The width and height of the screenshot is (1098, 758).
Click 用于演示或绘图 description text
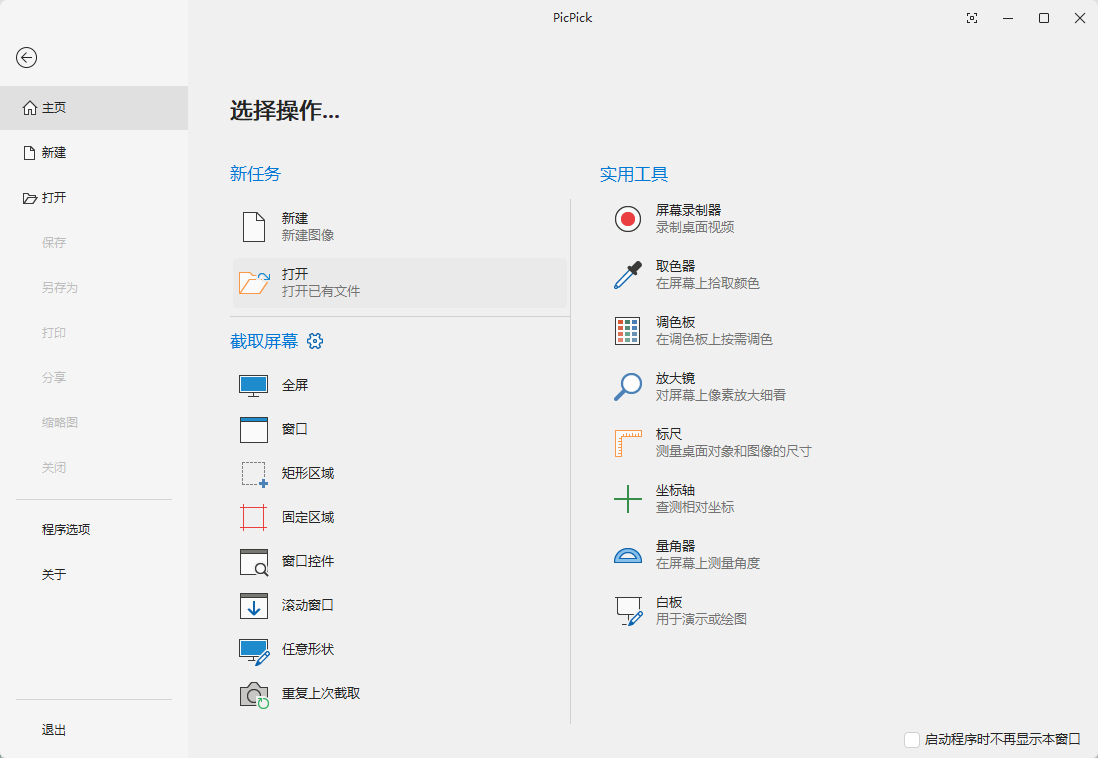click(x=701, y=619)
